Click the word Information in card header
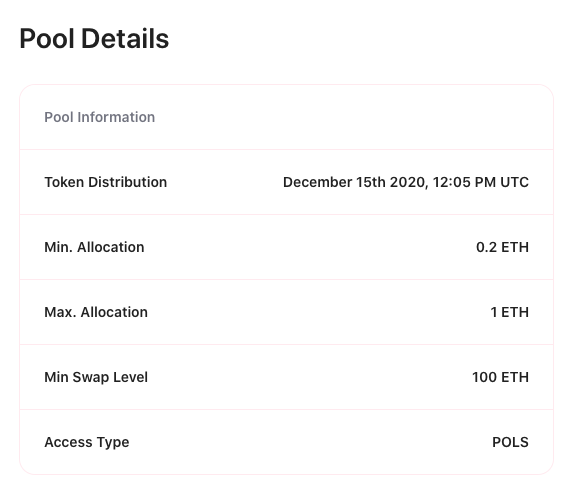This screenshot has height=495, width=574. point(116,117)
